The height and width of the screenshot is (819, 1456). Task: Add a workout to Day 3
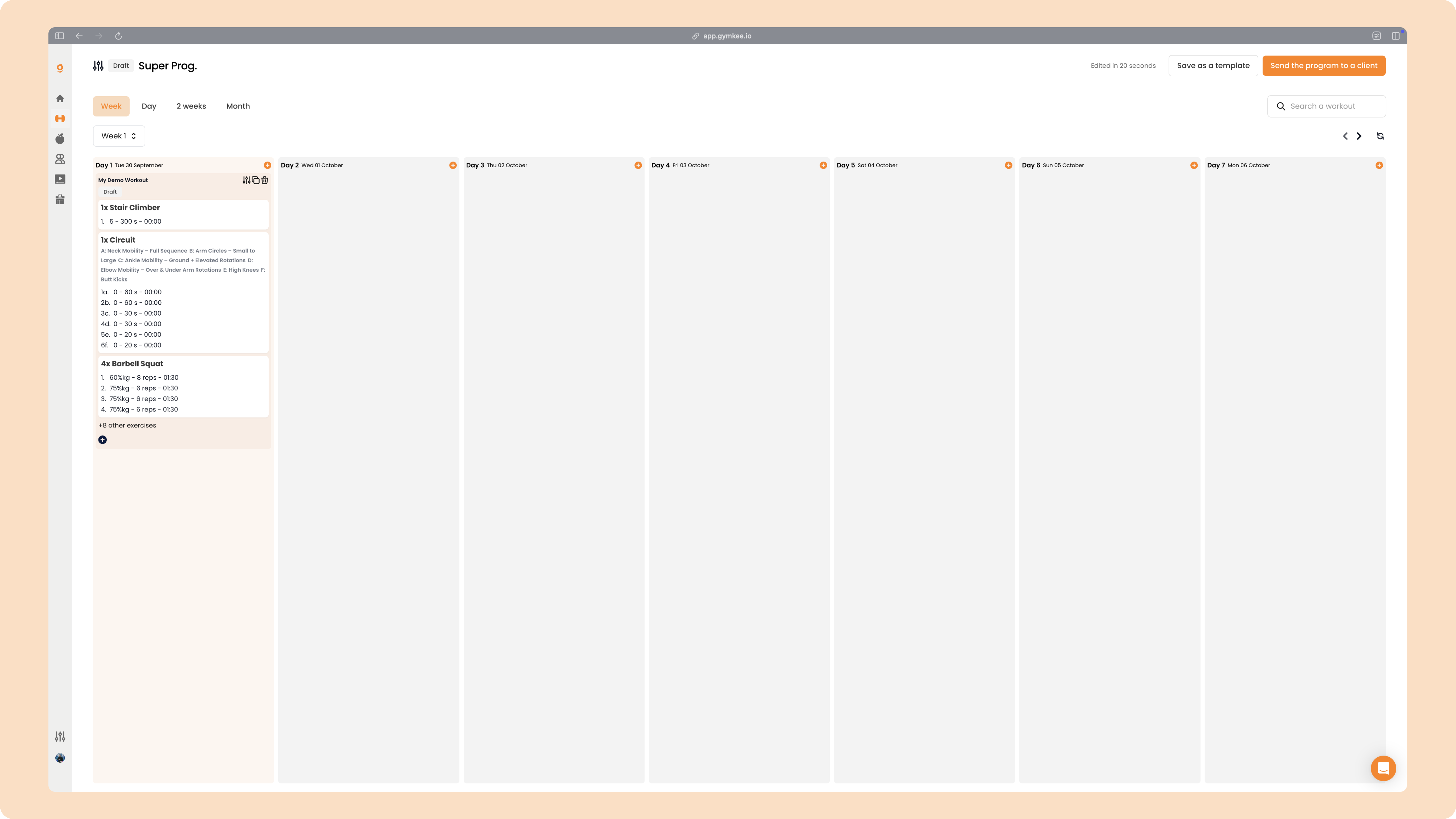[x=638, y=165]
